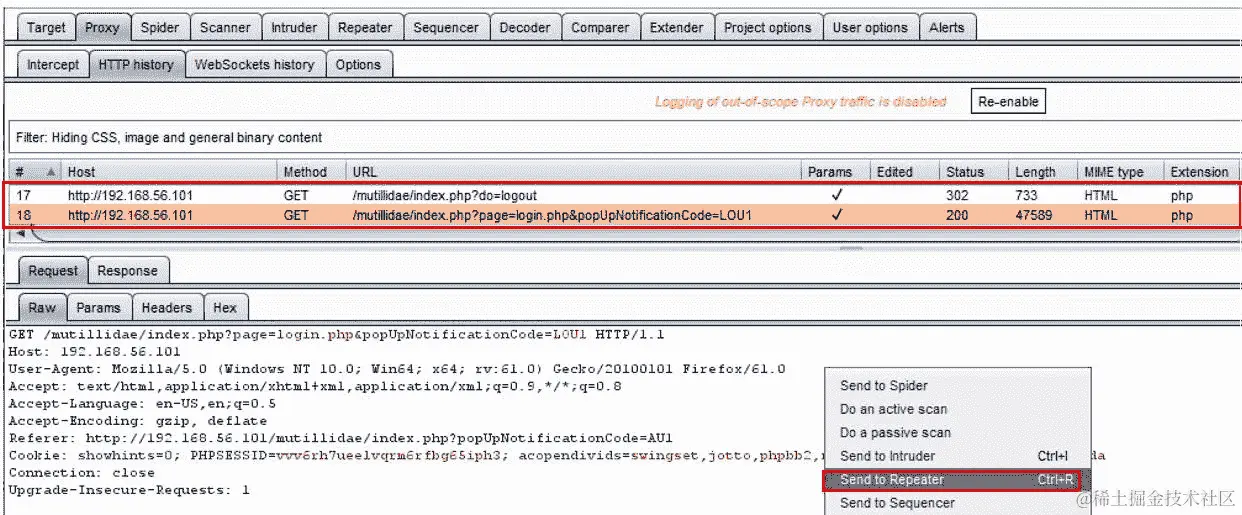1242x515 pixels.
Task: Open proxy Options sub-tab
Action: (x=358, y=64)
